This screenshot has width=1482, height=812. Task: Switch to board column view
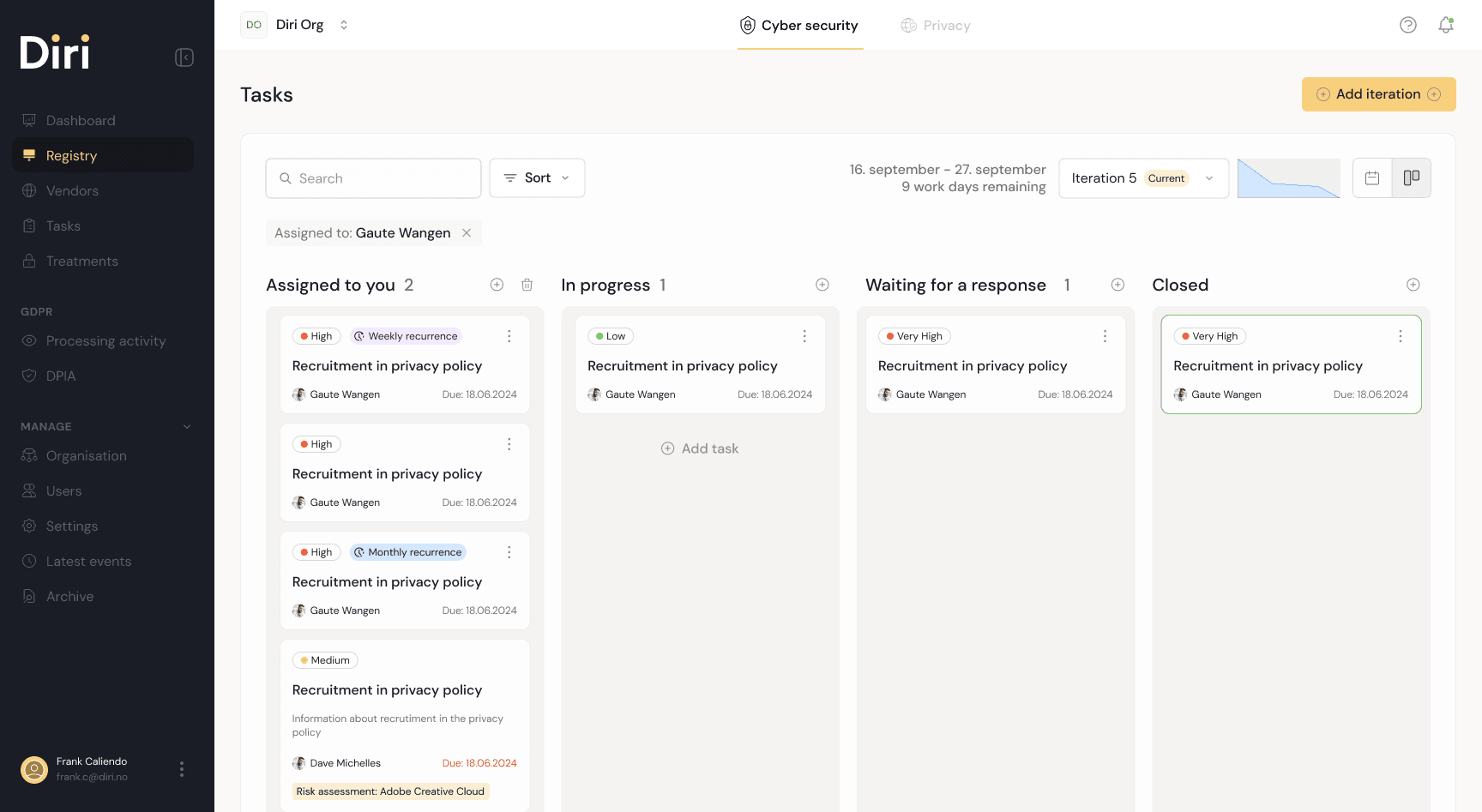[1411, 178]
